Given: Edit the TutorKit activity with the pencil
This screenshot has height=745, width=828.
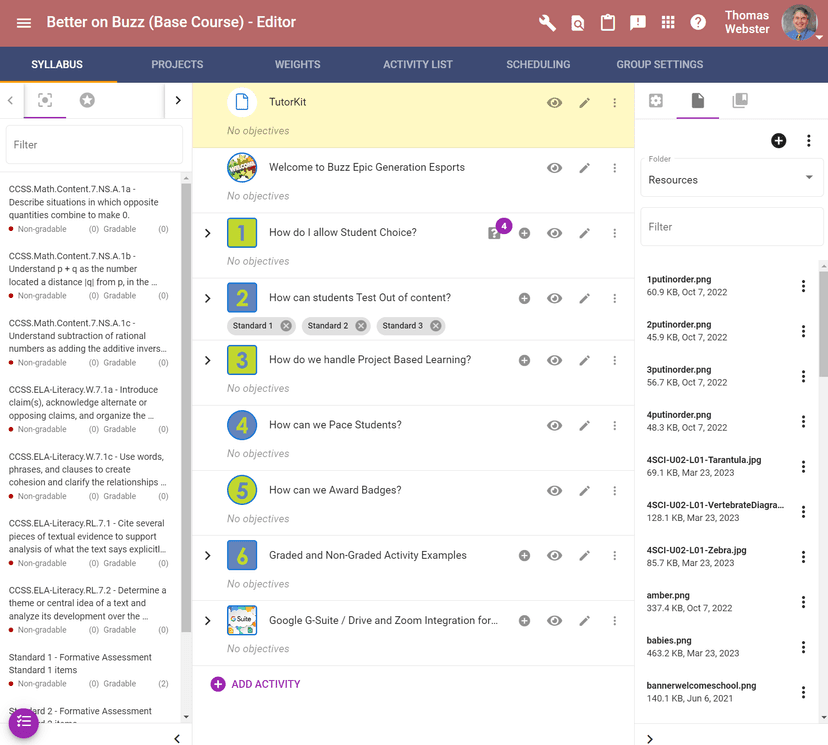Looking at the screenshot, I should pyautogui.click(x=584, y=103).
